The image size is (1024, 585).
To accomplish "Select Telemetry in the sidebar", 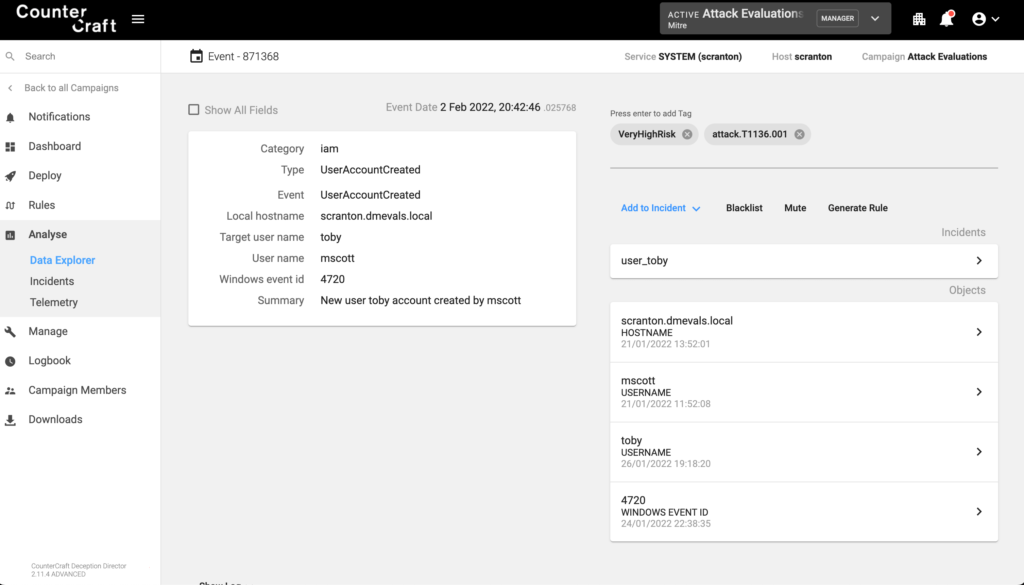I will point(53,302).
